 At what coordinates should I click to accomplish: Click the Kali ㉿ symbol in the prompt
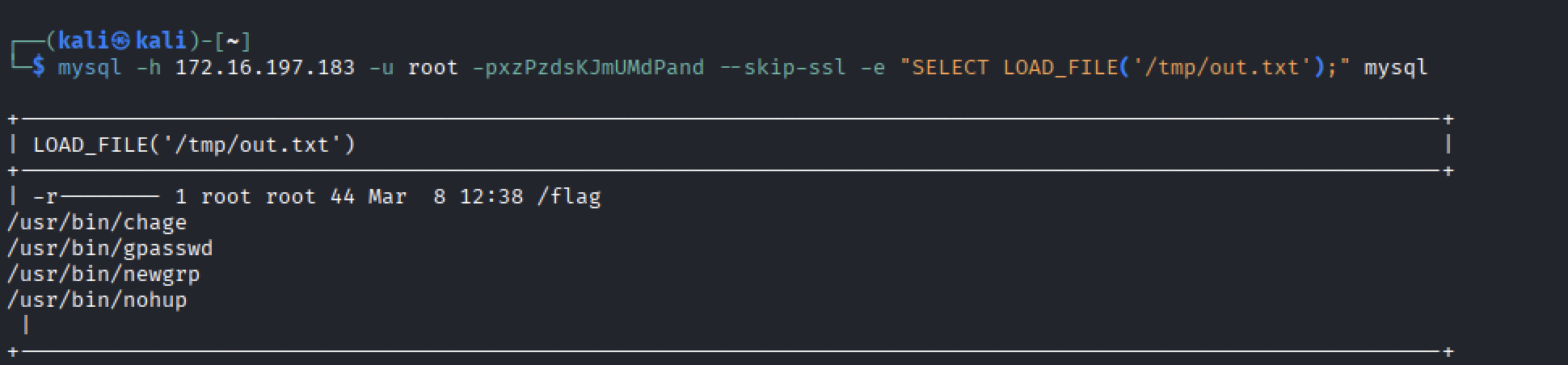120,41
